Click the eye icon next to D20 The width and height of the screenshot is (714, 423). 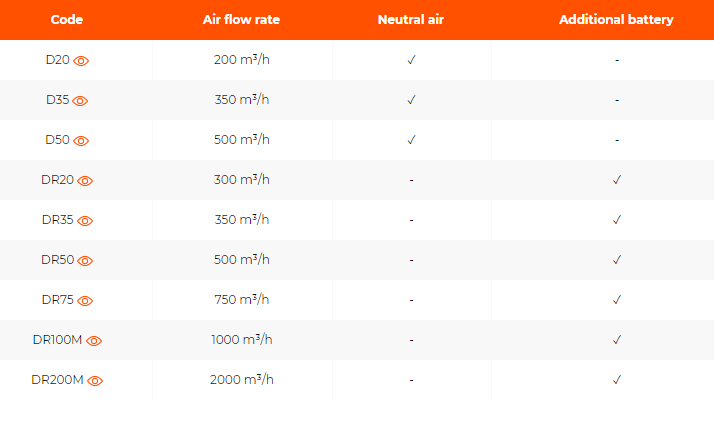coord(81,60)
